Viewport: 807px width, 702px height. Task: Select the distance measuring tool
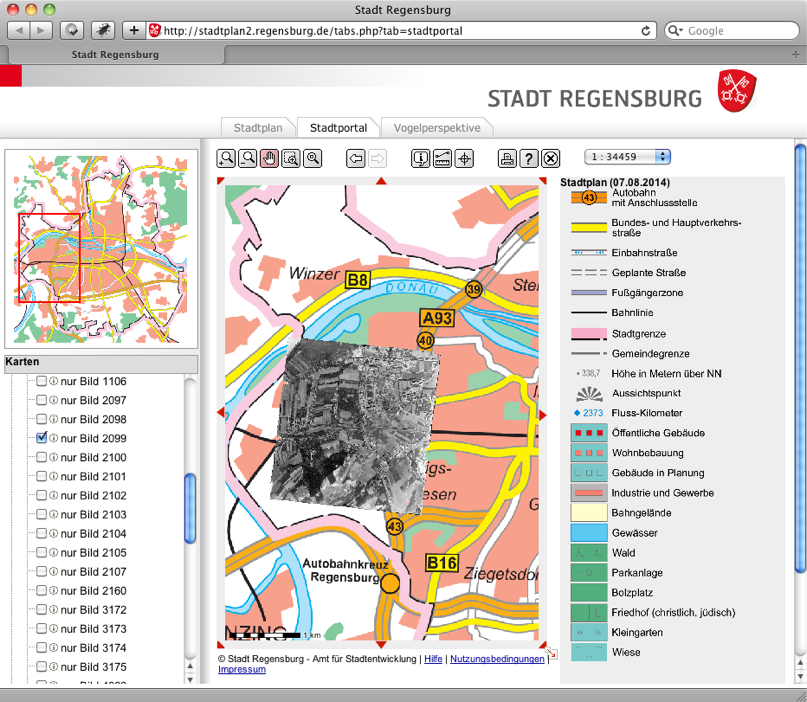[x=442, y=159]
